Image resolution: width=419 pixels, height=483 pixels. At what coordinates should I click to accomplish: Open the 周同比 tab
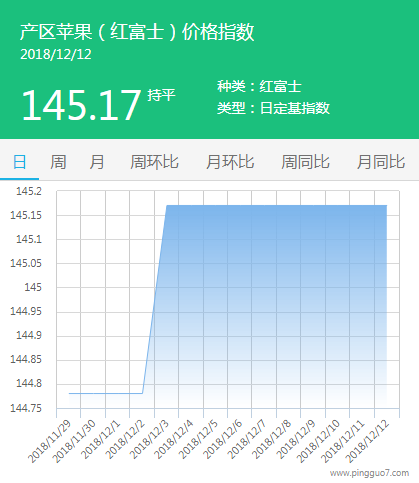(x=305, y=162)
